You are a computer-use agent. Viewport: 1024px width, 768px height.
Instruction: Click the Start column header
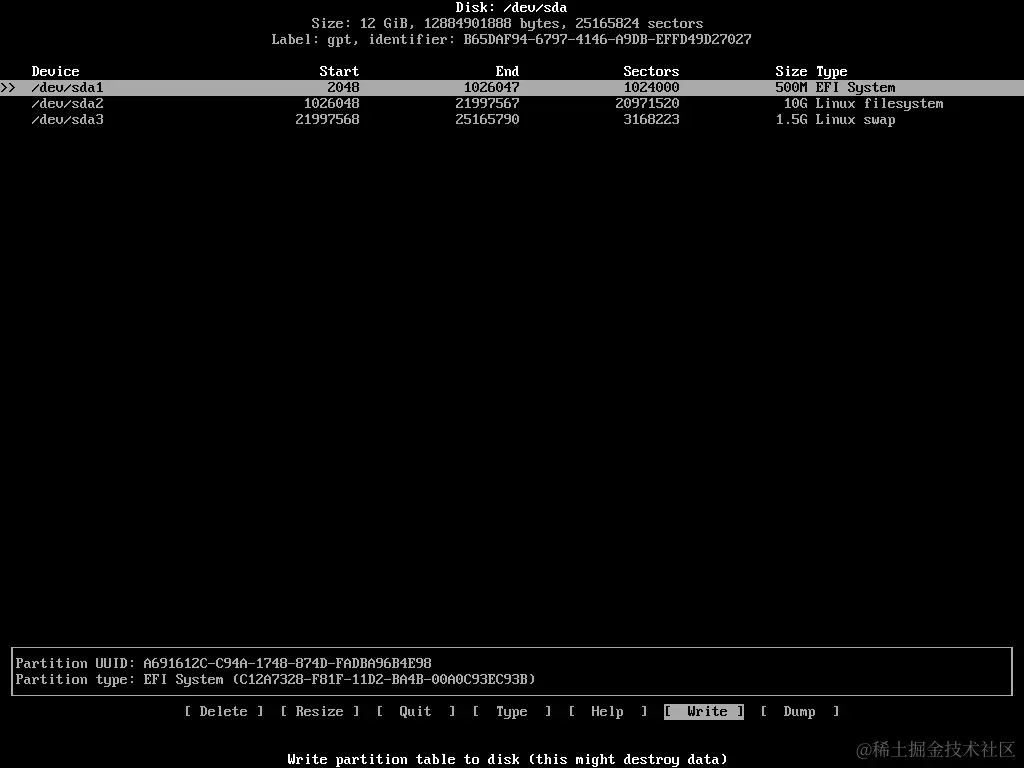tap(338, 71)
